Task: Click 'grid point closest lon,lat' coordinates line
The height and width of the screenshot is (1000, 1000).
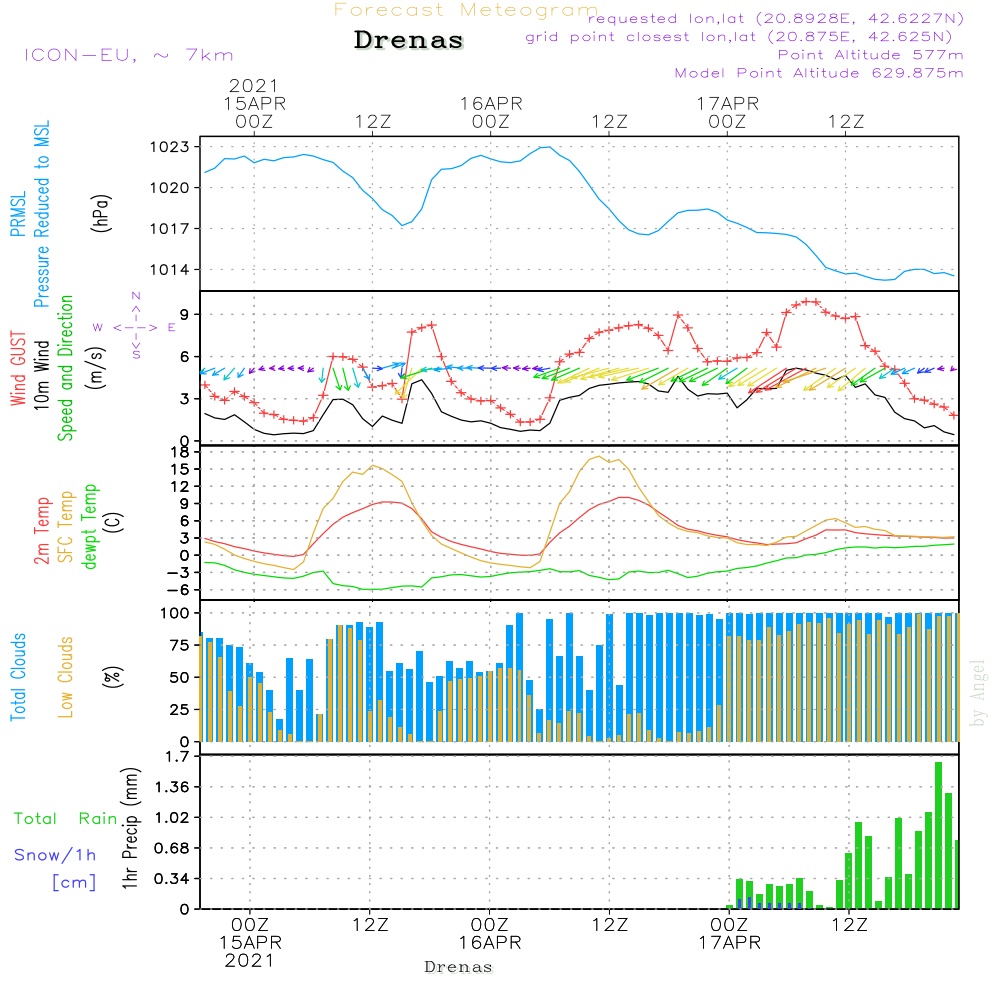Action: click(739, 37)
